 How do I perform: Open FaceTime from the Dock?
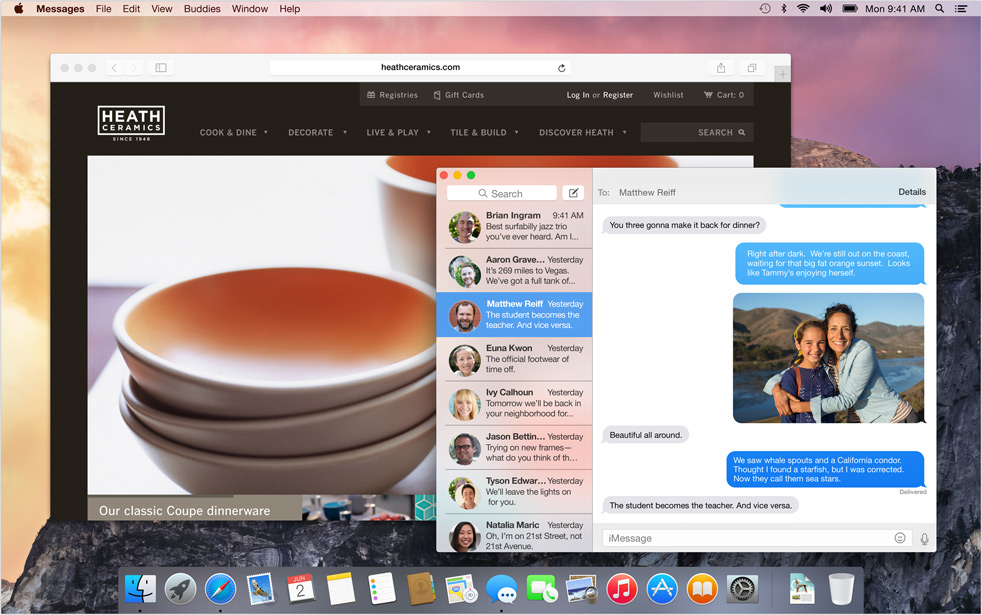pos(541,589)
